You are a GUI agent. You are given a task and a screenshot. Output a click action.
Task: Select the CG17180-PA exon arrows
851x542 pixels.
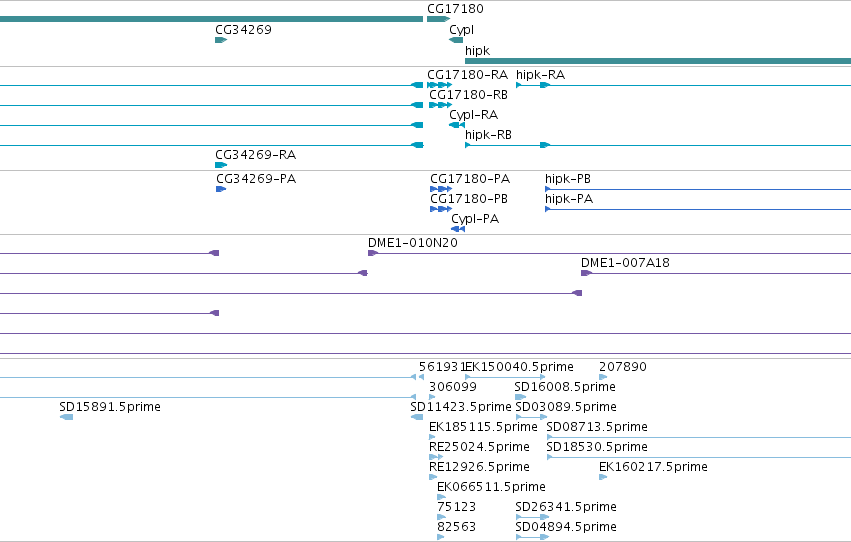coord(441,189)
